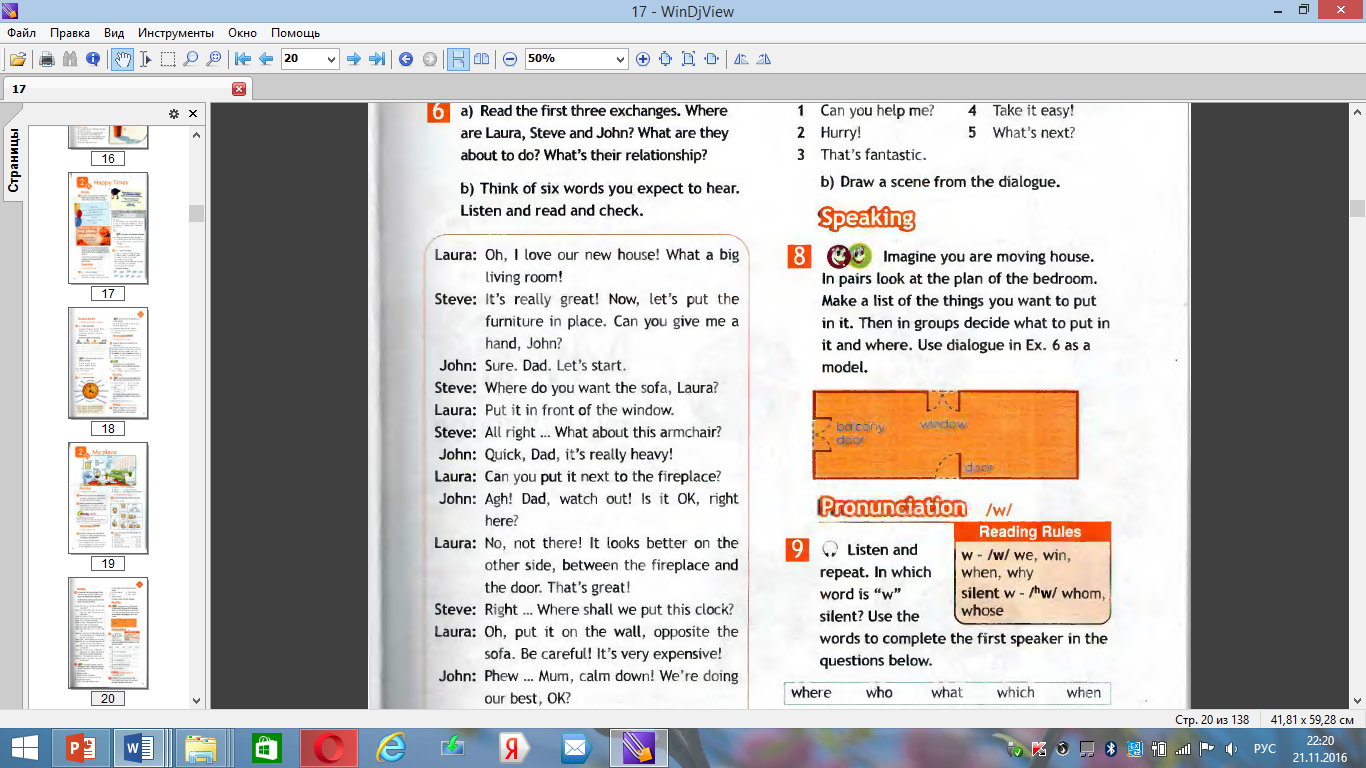Click the РУС language indicator

coord(1265,749)
